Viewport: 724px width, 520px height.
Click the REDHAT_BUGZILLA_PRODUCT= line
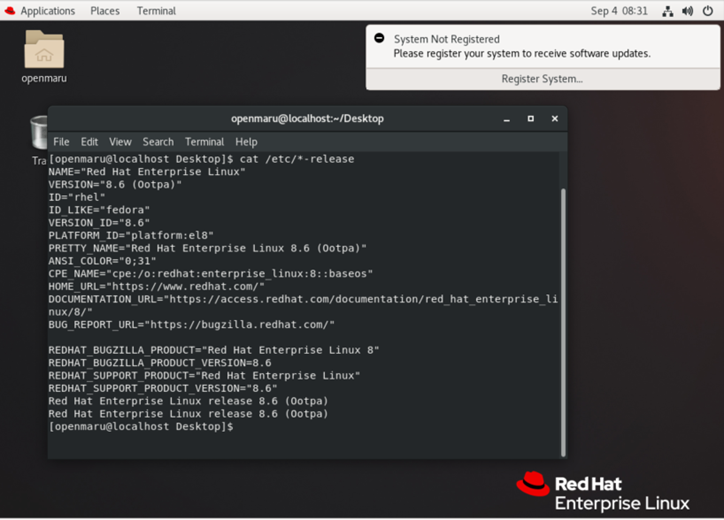(x=214, y=350)
